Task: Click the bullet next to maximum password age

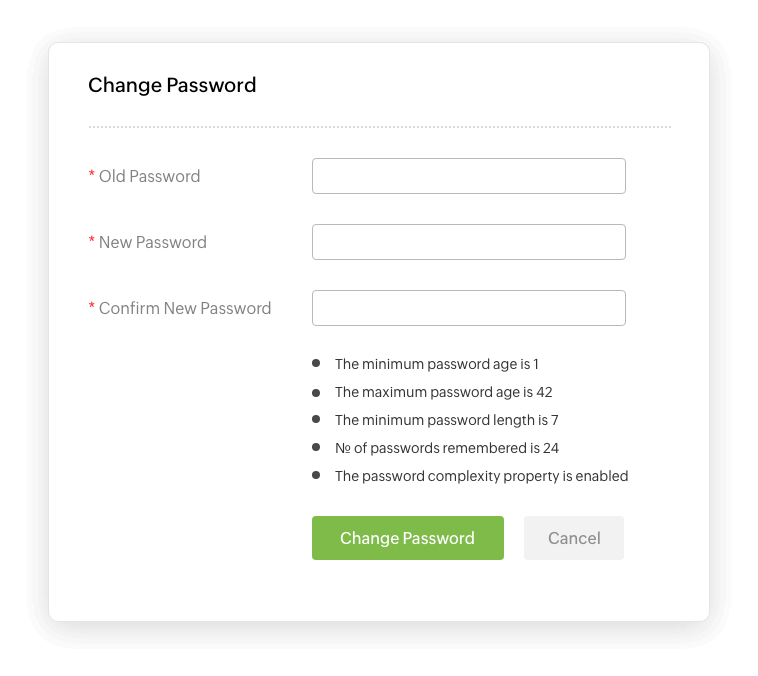Action: tap(316, 392)
